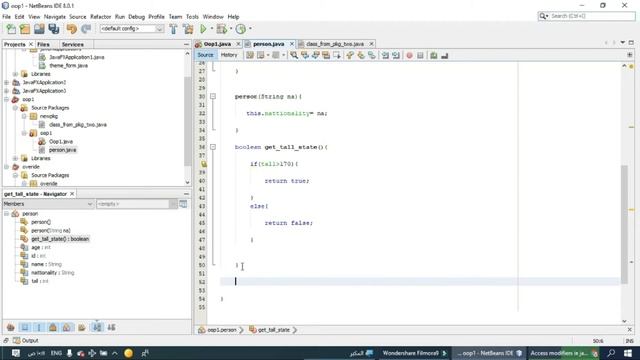This screenshot has width=640, height=360.
Task: Click the Debug Project icon
Action: coord(222,29)
